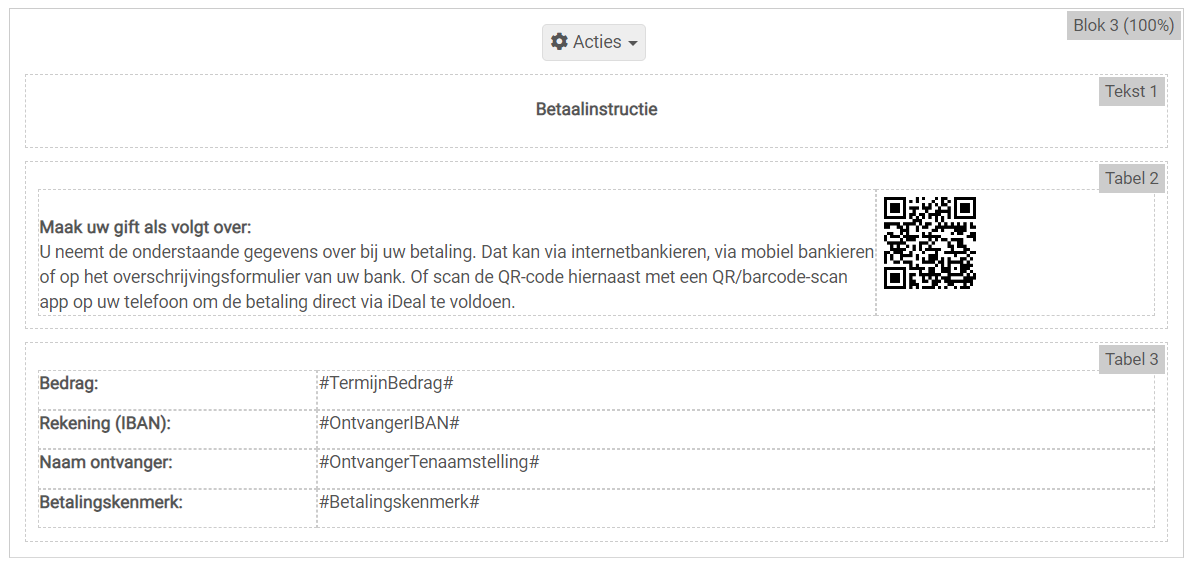Click the Betaalinstructie heading text
This screenshot has height=567, width=1191.
click(x=596, y=109)
